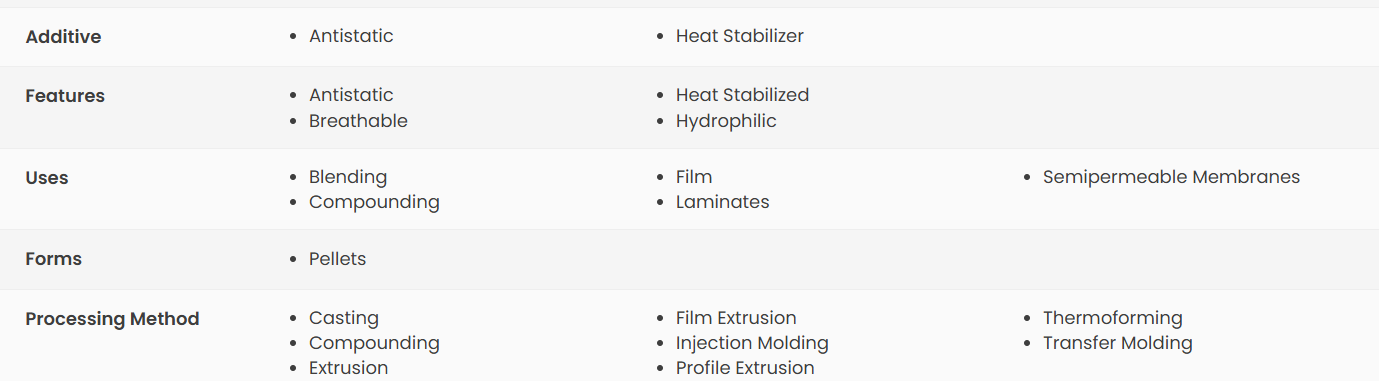Click Heat Stabilized in Features row
Image resolution: width=1379 pixels, height=381 pixels.
click(x=743, y=95)
